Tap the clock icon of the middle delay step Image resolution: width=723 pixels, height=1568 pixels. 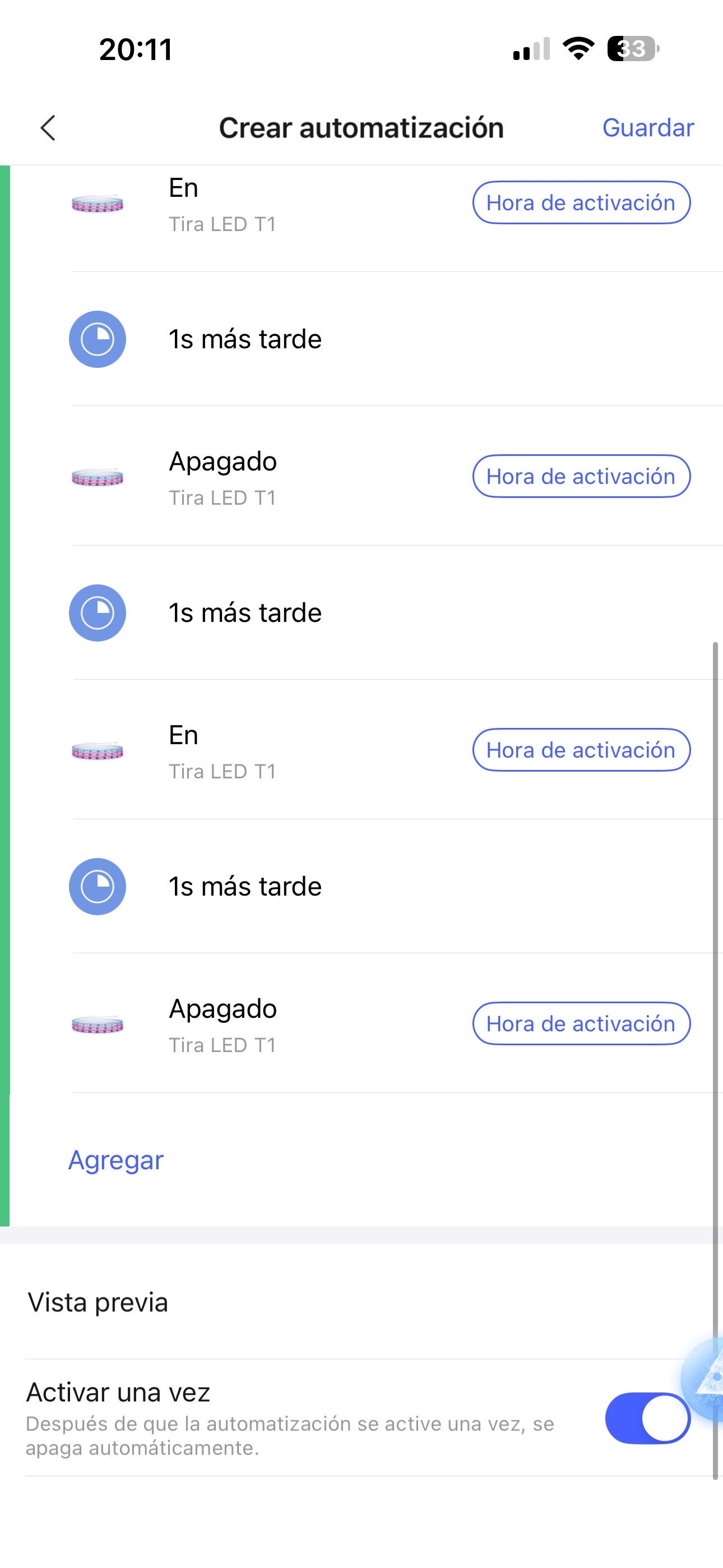98,613
